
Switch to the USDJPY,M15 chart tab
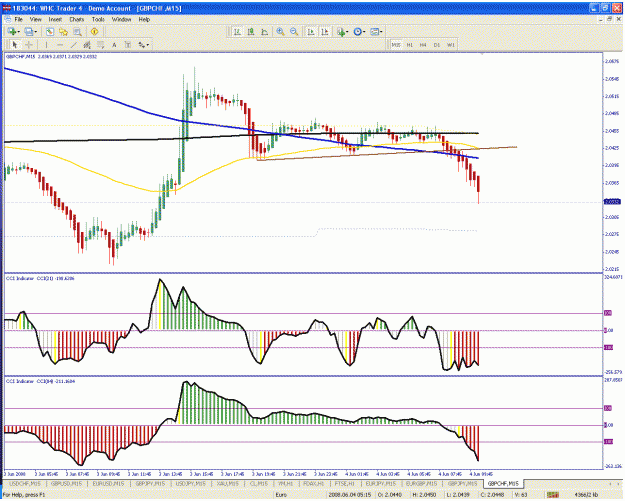[x=191, y=483]
